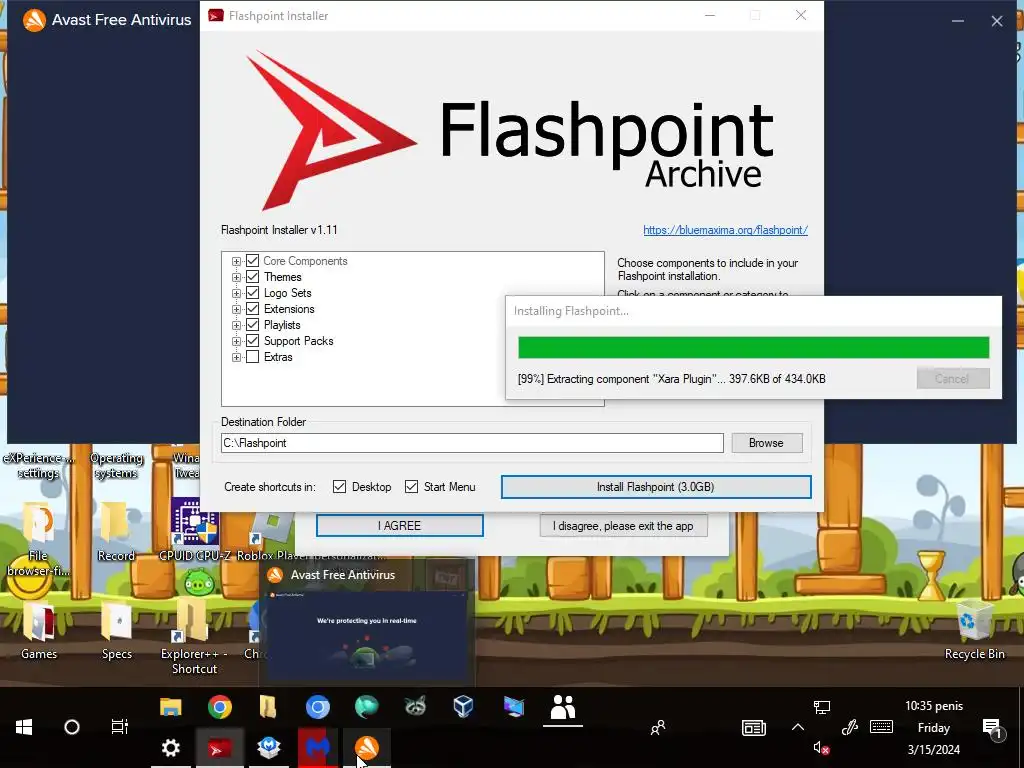The height and width of the screenshot is (768, 1024).
Task: Open the active two-people app in the taskbar
Action: point(562,708)
